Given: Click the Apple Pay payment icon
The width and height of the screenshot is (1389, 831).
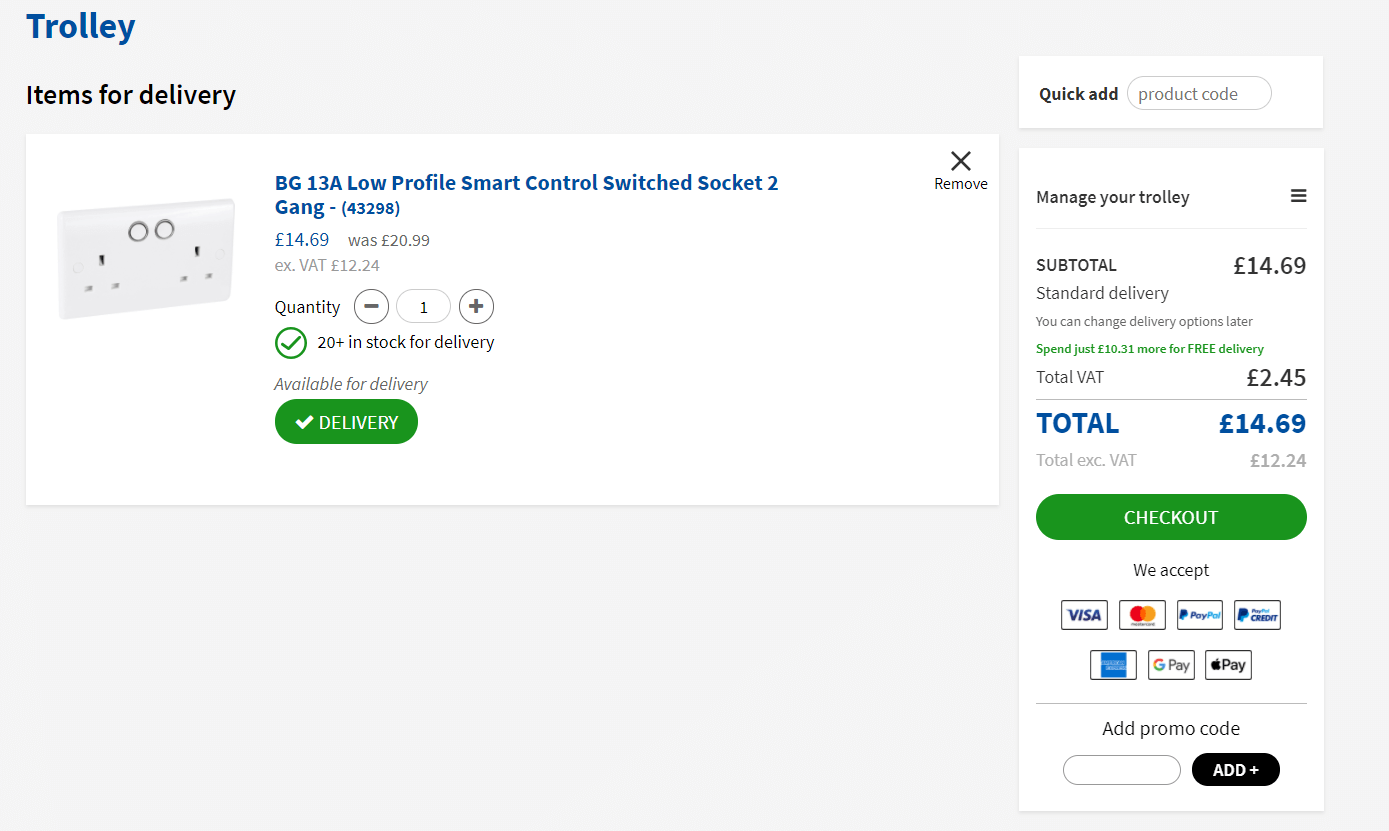Looking at the screenshot, I should click(x=1228, y=664).
